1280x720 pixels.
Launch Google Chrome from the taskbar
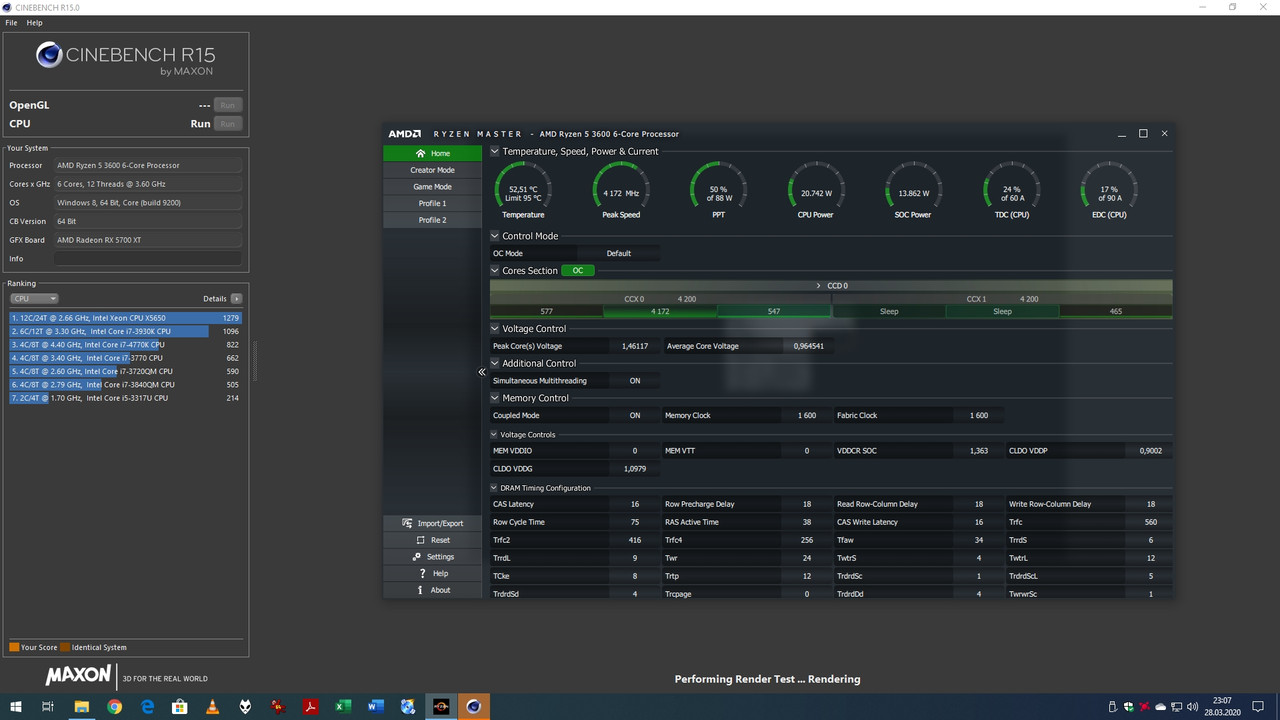coord(114,707)
